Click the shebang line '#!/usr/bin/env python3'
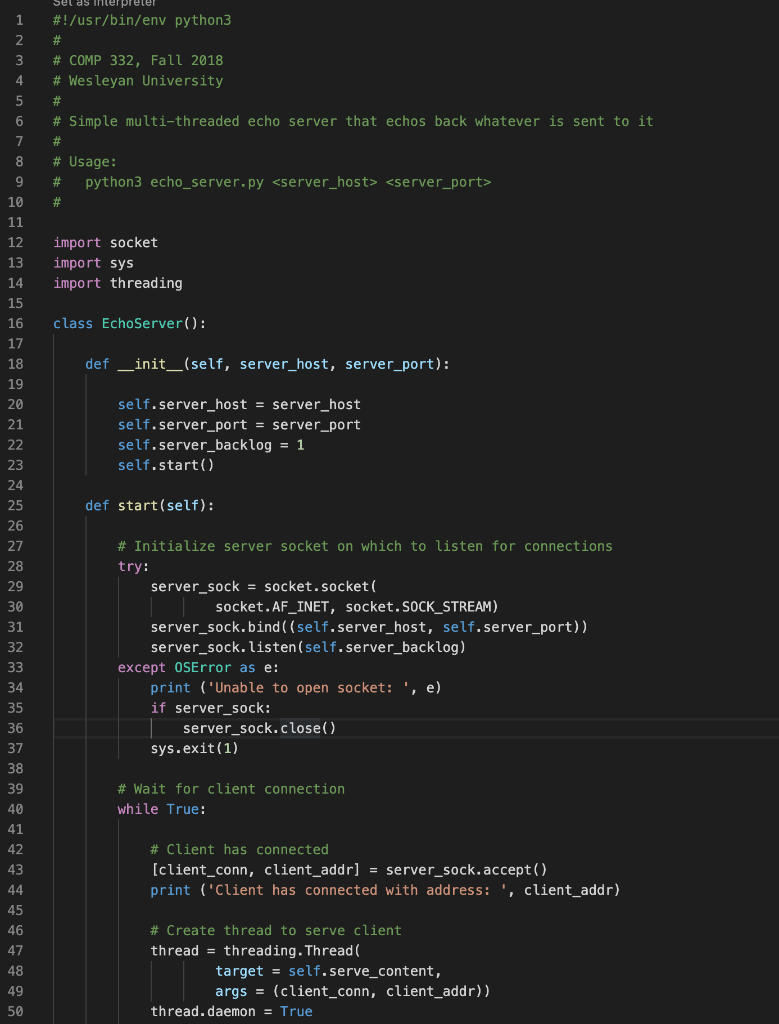Image resolution: width=779 pixels, height=1024 pixels. click(x=142, y=20)
